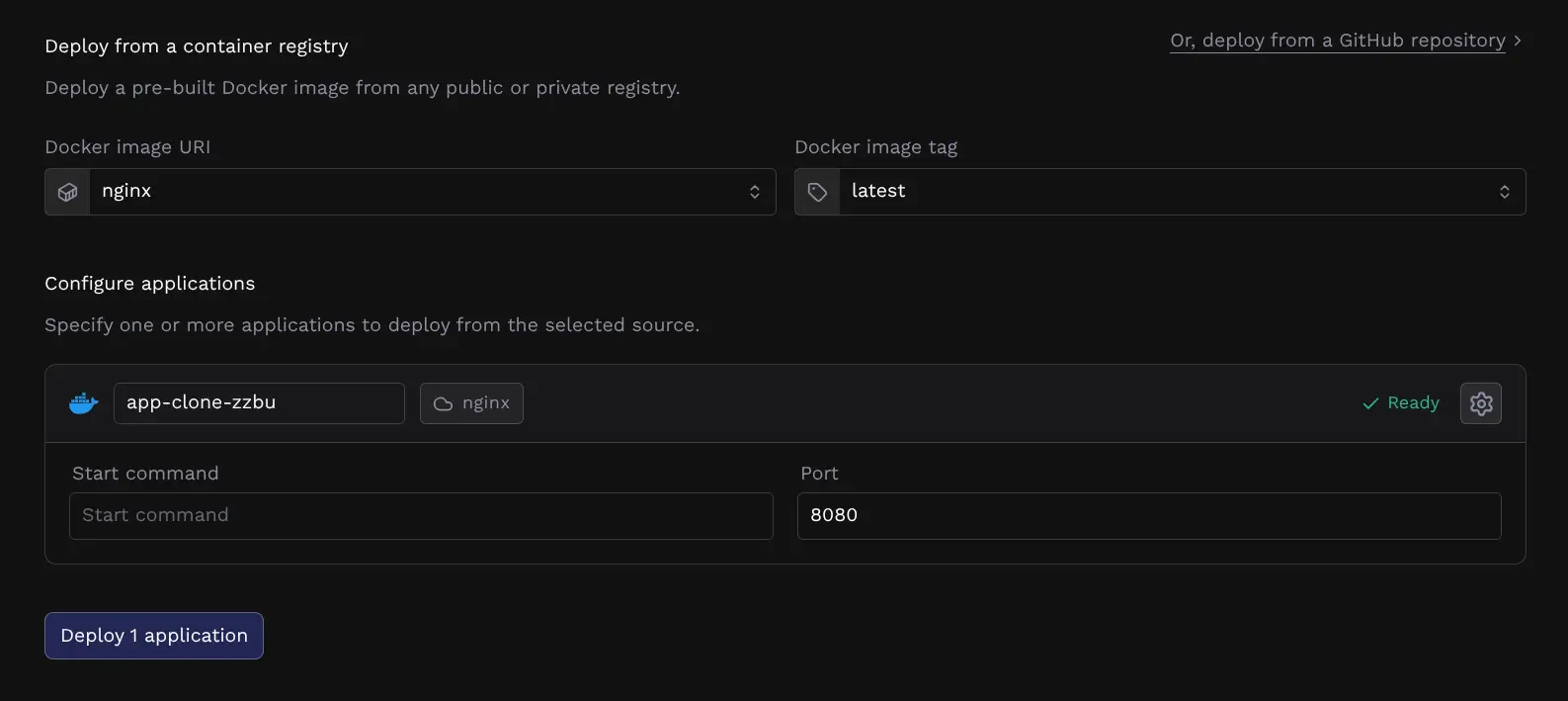1568x701 pixels.
Task: Follow the deploy from GitHub repository link
Action: [x=1337, y=40]
